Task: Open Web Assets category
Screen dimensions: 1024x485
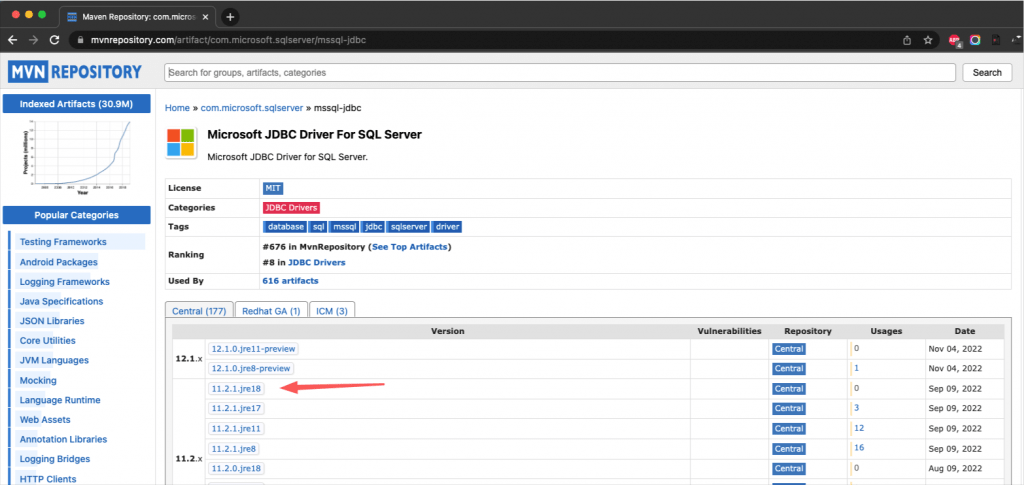Action: [45, 420]
